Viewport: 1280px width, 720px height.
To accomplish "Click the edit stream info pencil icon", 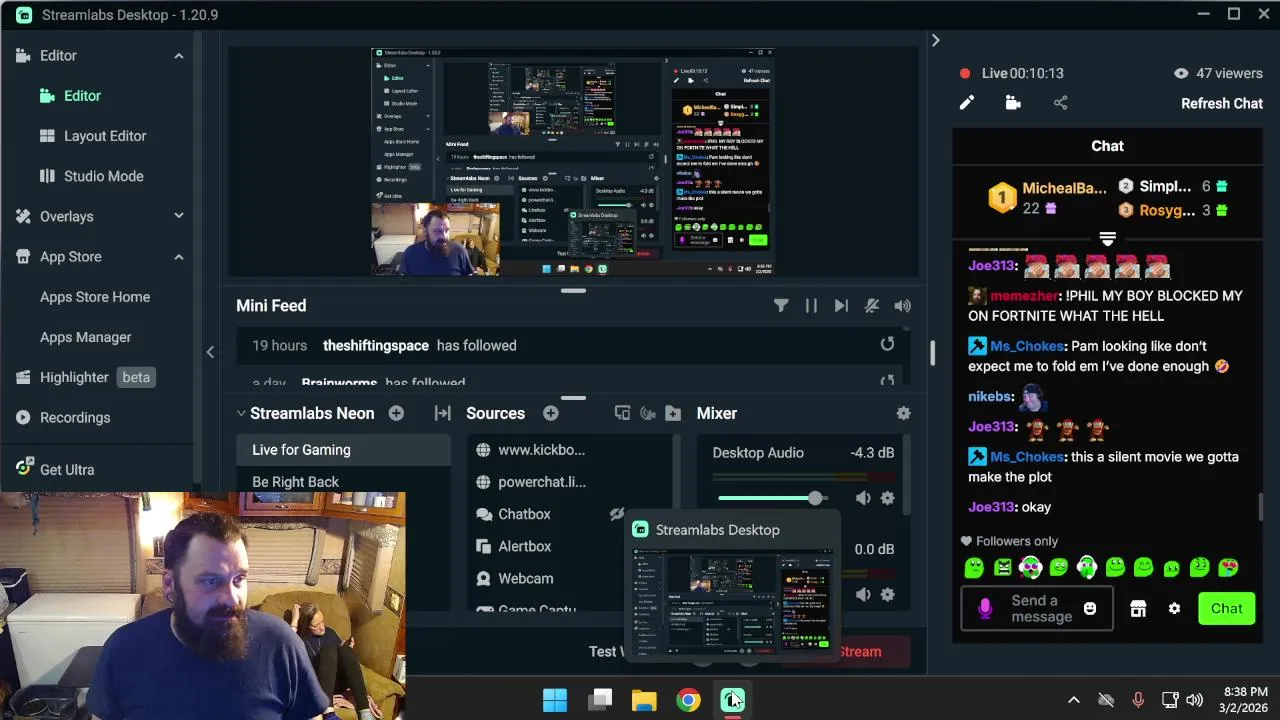I will click(x=967, y=103).
